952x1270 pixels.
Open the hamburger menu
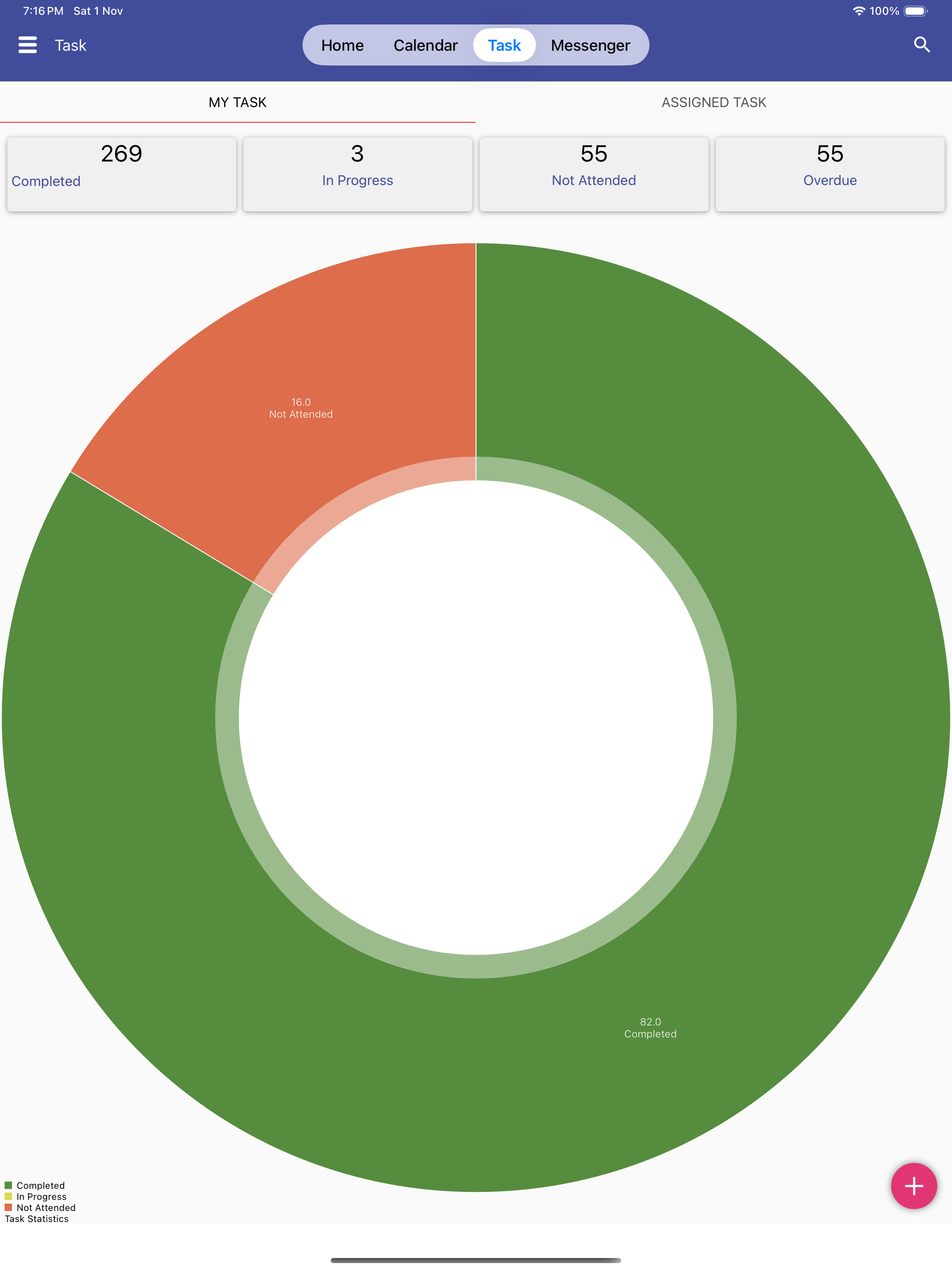tap(28, 45)
